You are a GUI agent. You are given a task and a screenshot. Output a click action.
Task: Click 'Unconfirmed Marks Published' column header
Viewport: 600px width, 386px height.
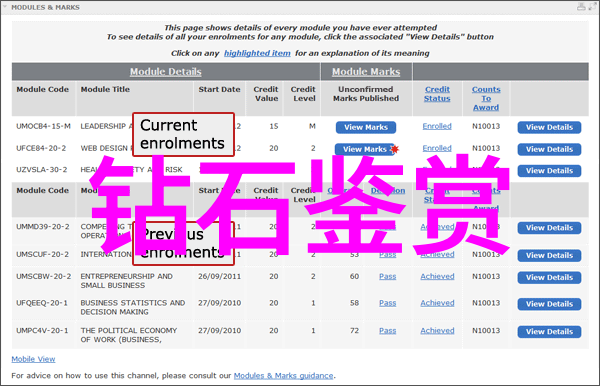366,94
